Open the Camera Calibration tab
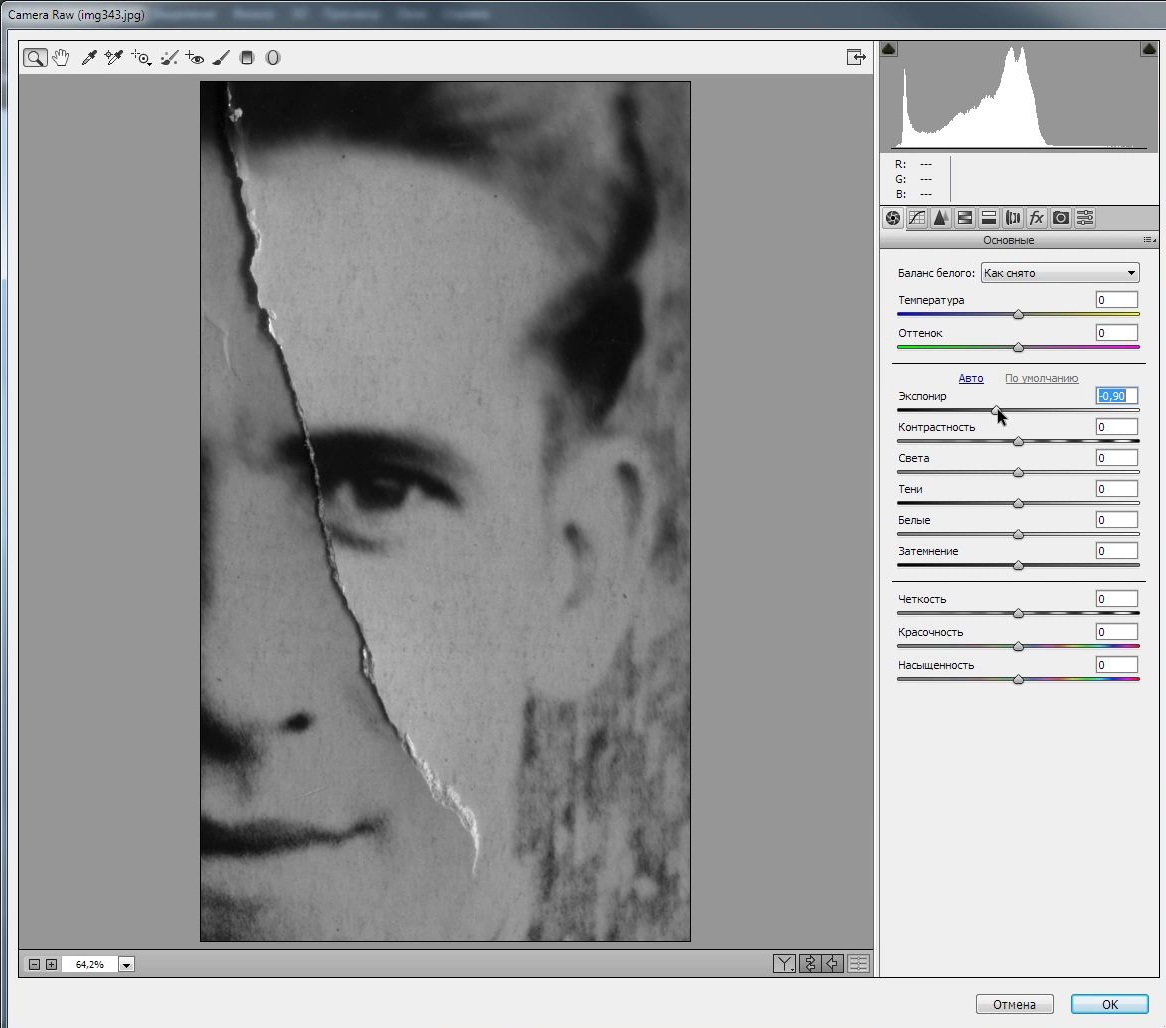 [1061, 218]
